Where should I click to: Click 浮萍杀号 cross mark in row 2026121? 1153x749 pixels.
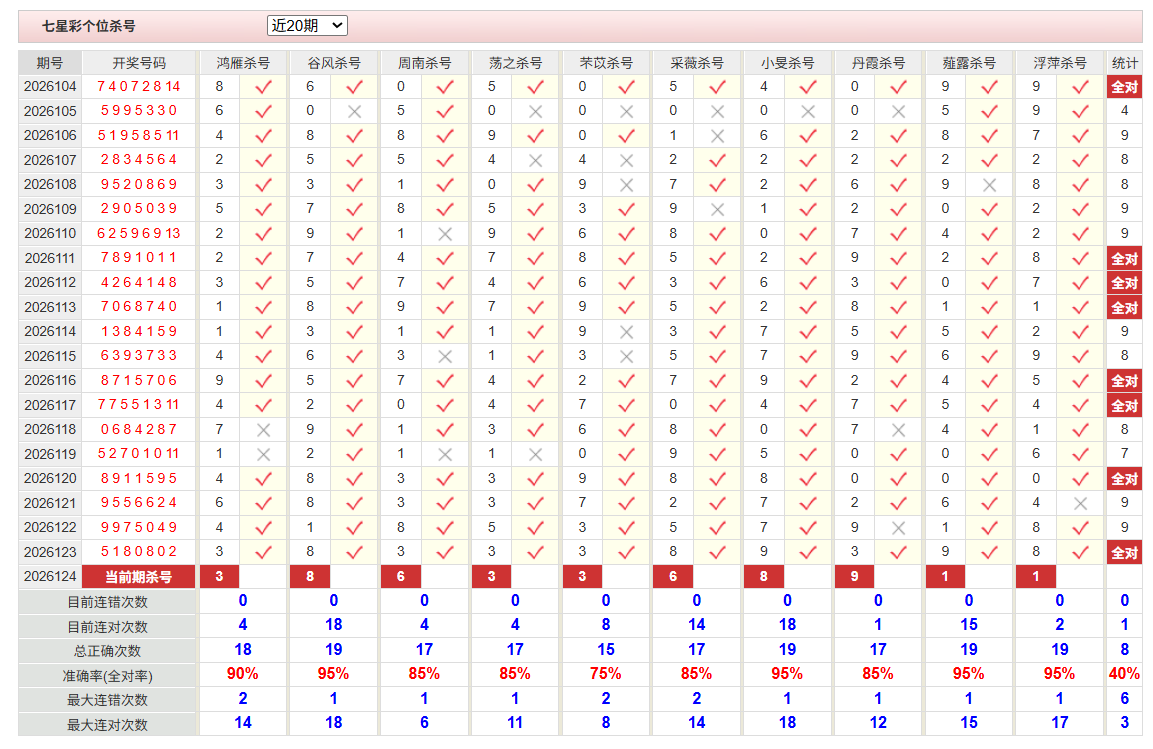[x=1080, y=503]
